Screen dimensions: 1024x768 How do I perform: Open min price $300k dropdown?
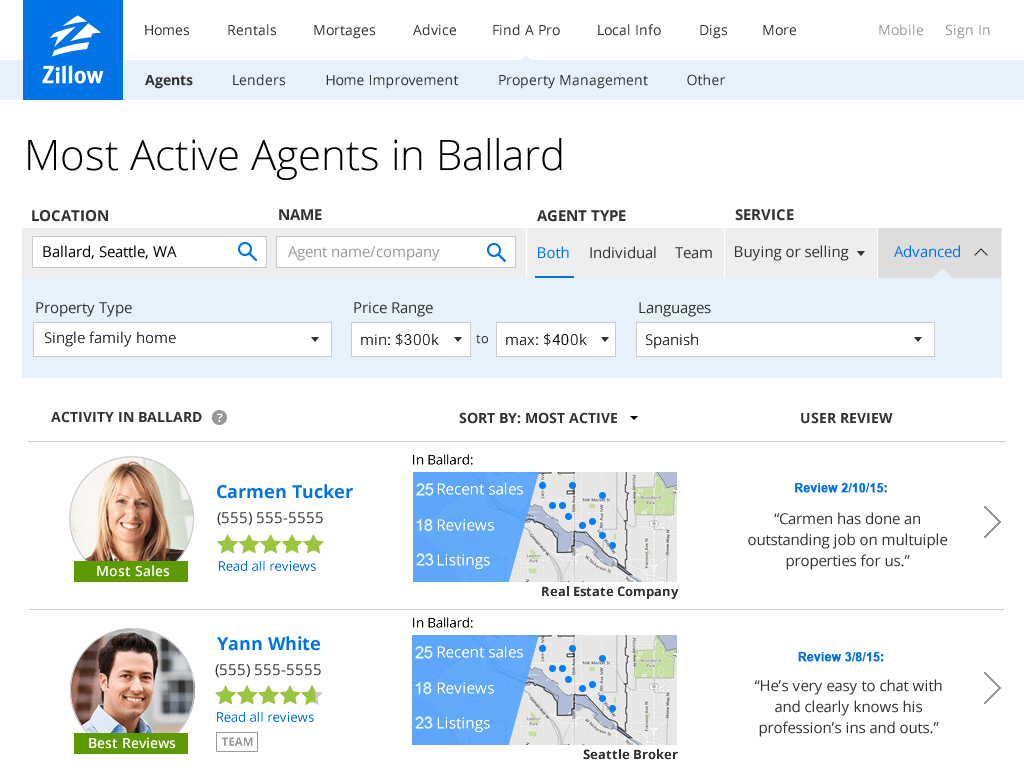coord(411,340)
